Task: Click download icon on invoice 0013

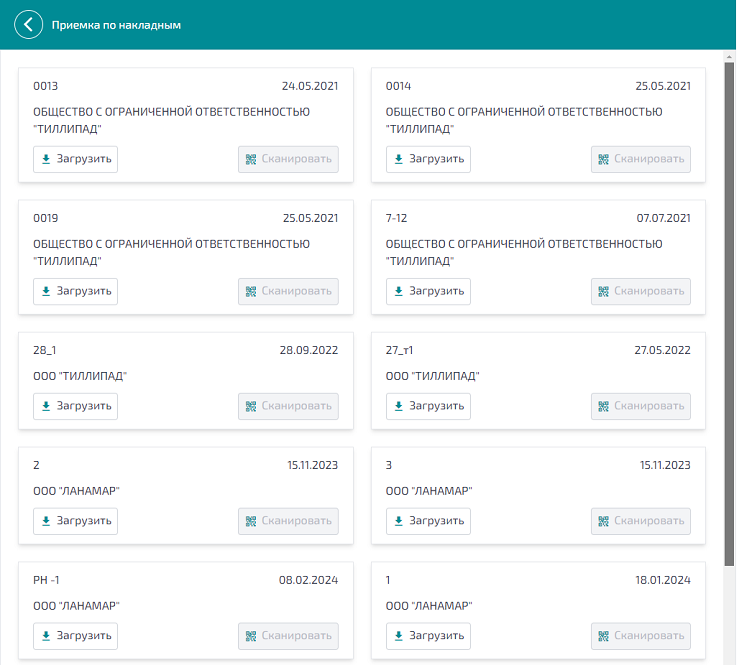Action: click(x=46, y=159)
